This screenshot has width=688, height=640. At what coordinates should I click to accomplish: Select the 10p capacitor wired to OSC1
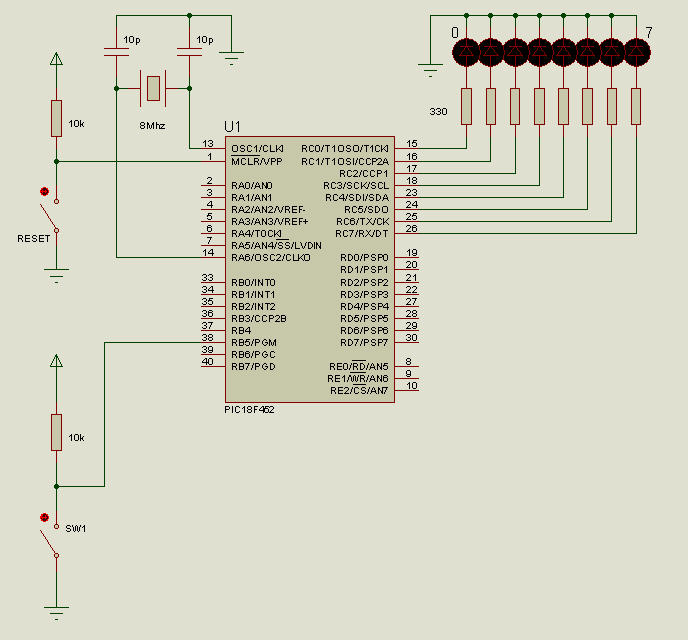190,52
